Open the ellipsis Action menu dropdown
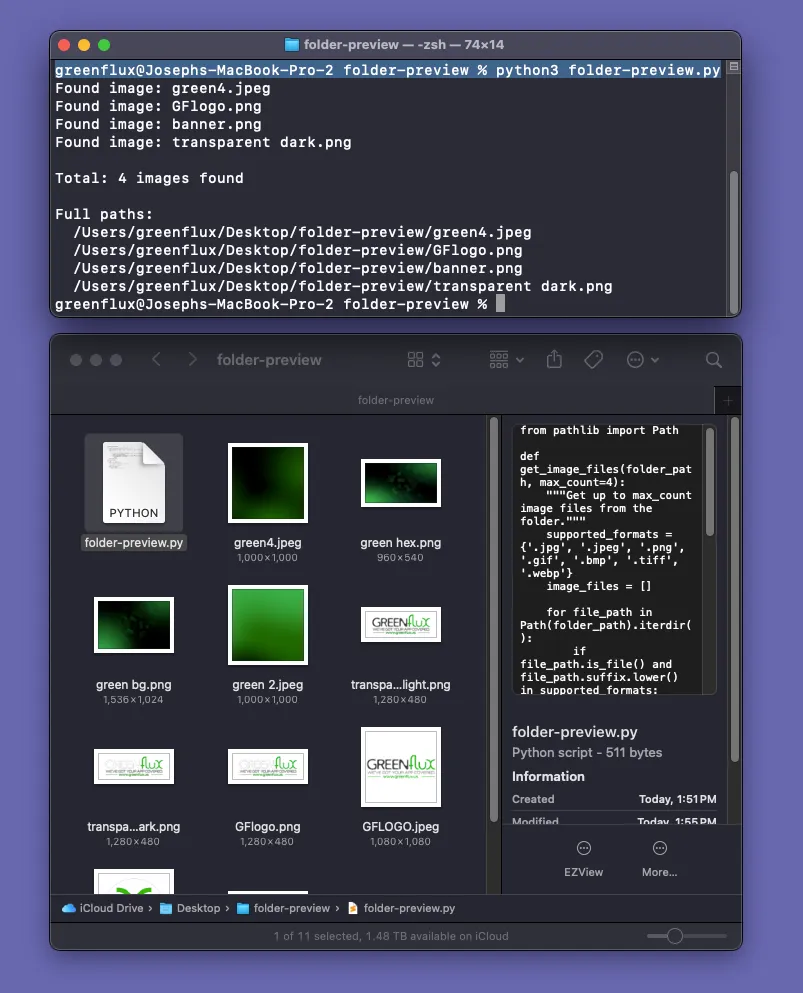803x993 pixels. [x=642, y=360]
